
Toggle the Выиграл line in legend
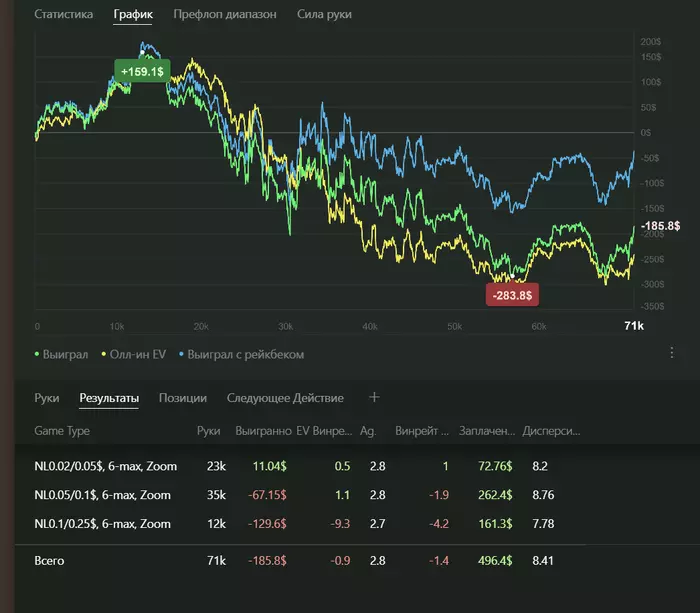pos(62,354)
